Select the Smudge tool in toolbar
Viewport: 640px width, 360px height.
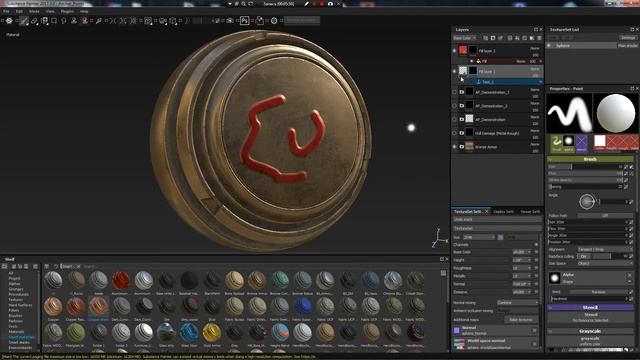click(64, 20)
